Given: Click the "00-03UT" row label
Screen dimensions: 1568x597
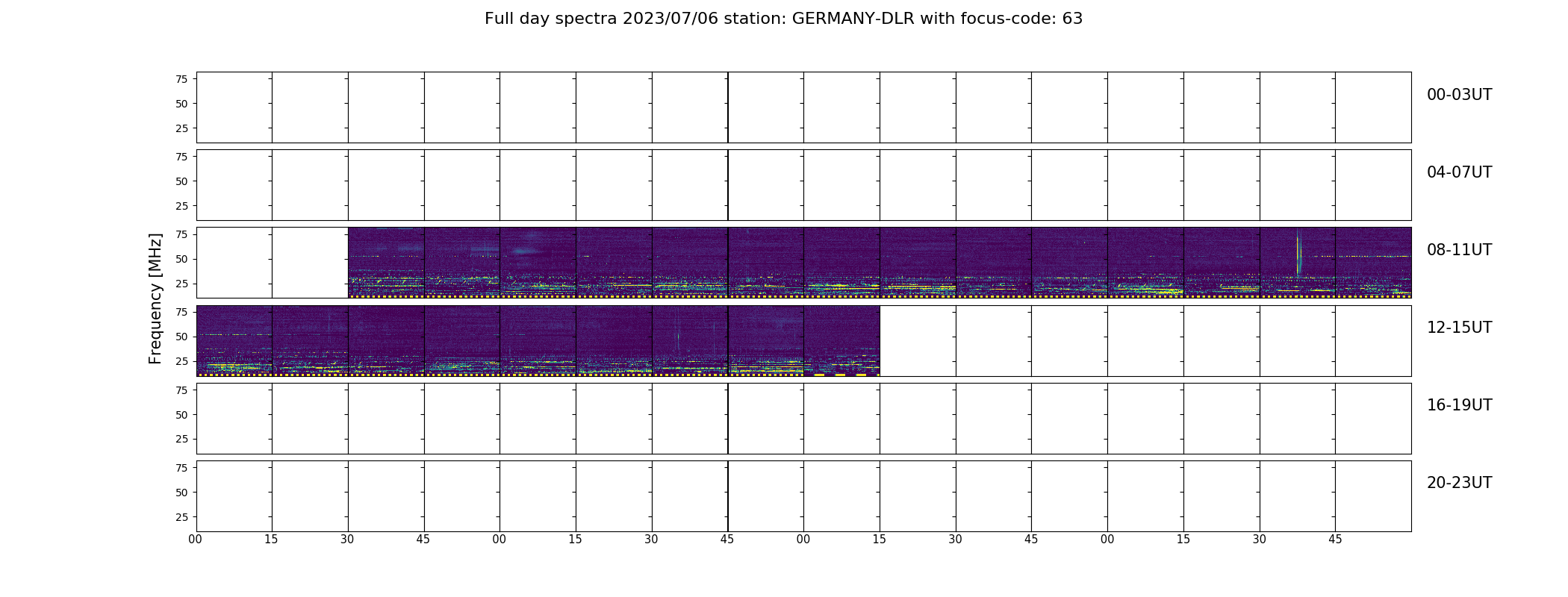Looking at the screenshot, I should tap(1459, 95).
